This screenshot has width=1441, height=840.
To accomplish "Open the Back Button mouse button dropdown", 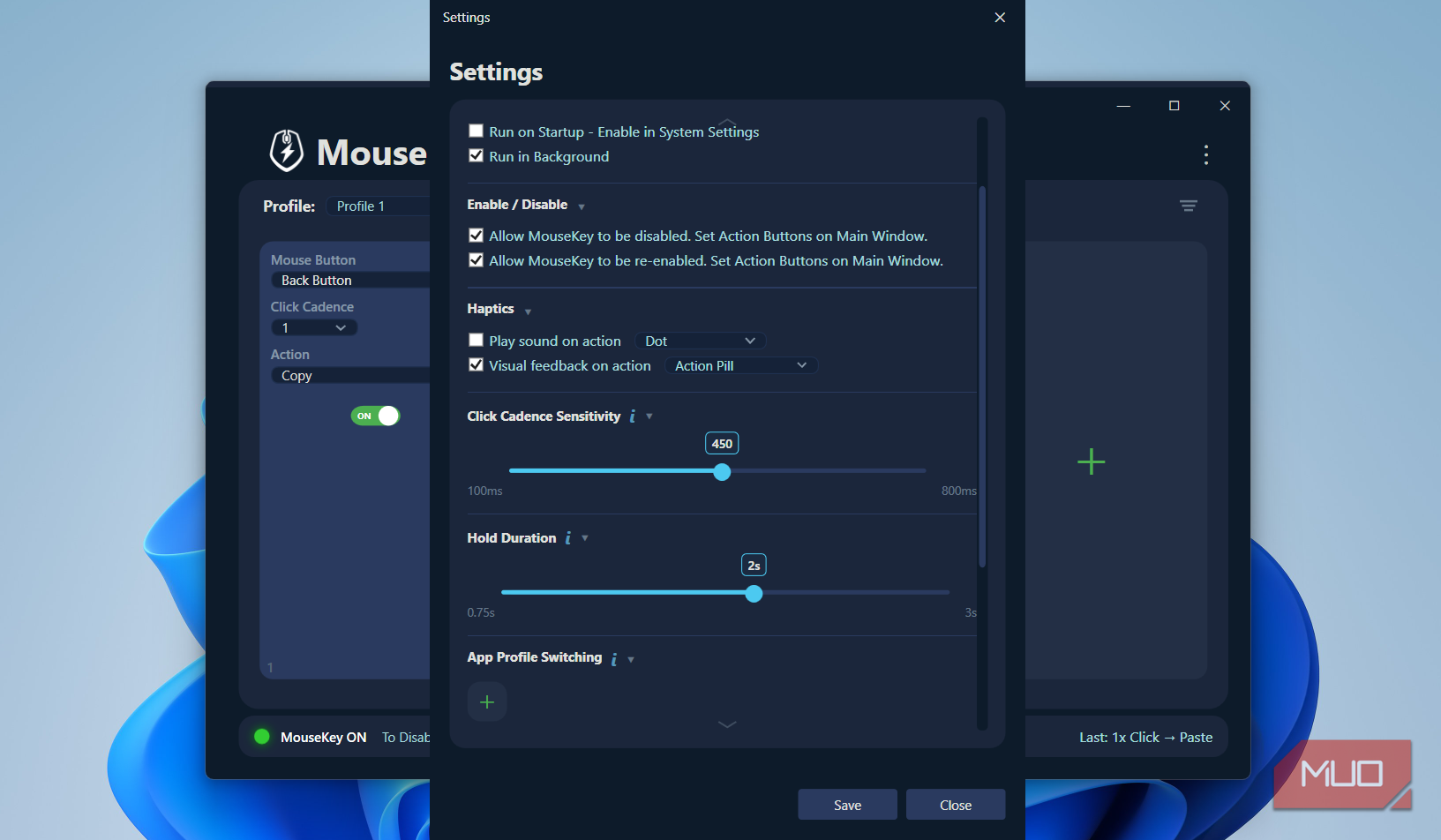I will pos(350,280).
